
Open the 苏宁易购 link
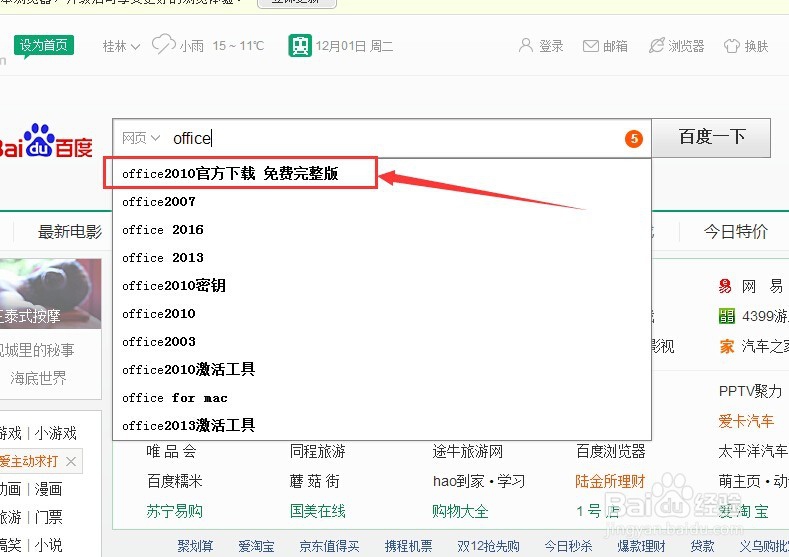(x=174, y=511)
